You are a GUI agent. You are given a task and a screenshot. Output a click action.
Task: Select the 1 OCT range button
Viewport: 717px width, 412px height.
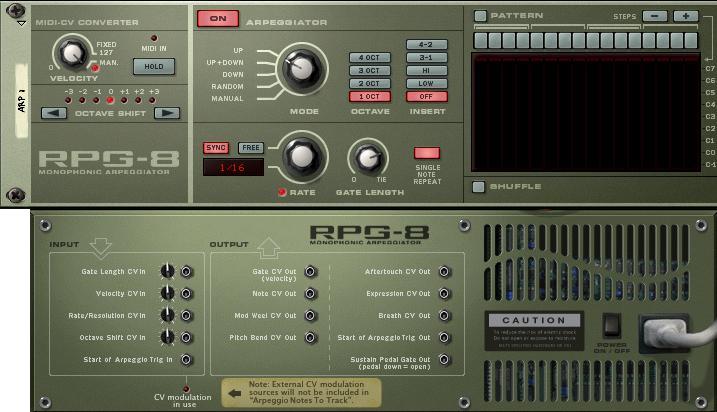(370, 96)
